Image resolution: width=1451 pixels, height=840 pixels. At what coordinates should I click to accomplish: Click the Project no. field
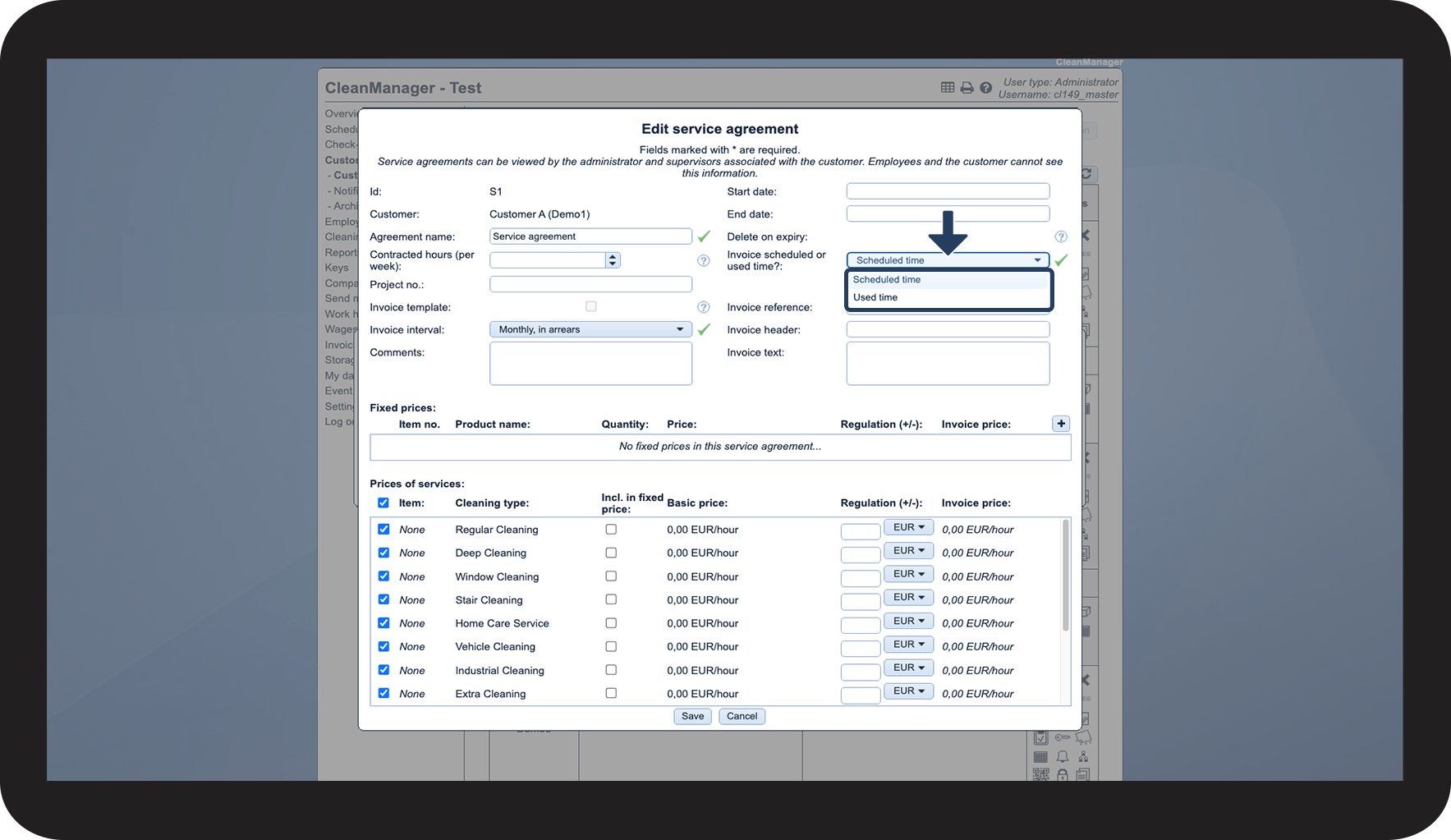590,284
